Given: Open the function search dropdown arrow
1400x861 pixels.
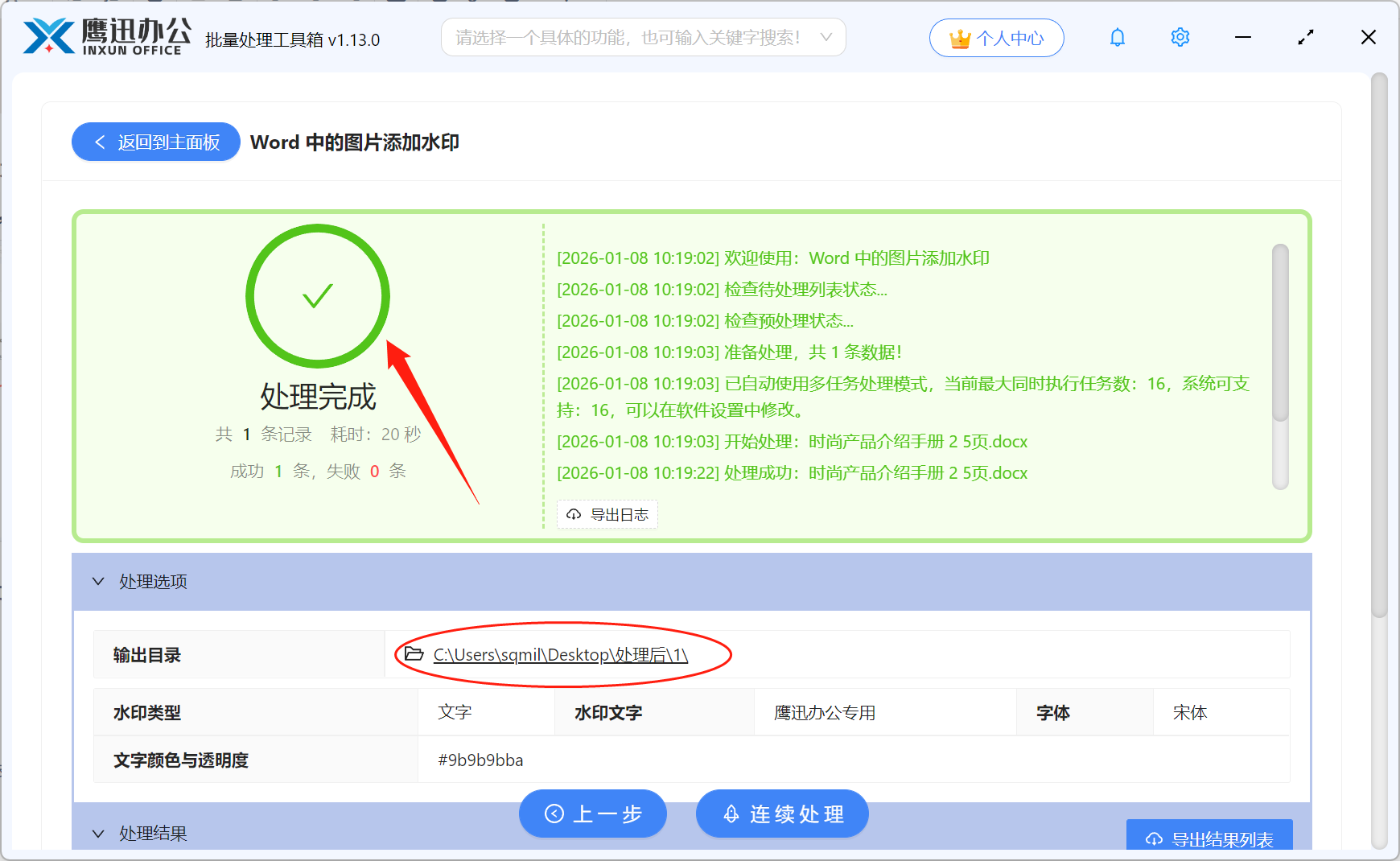Looking at the screenshot, I should pyautogui.click(x=826, y=37).
